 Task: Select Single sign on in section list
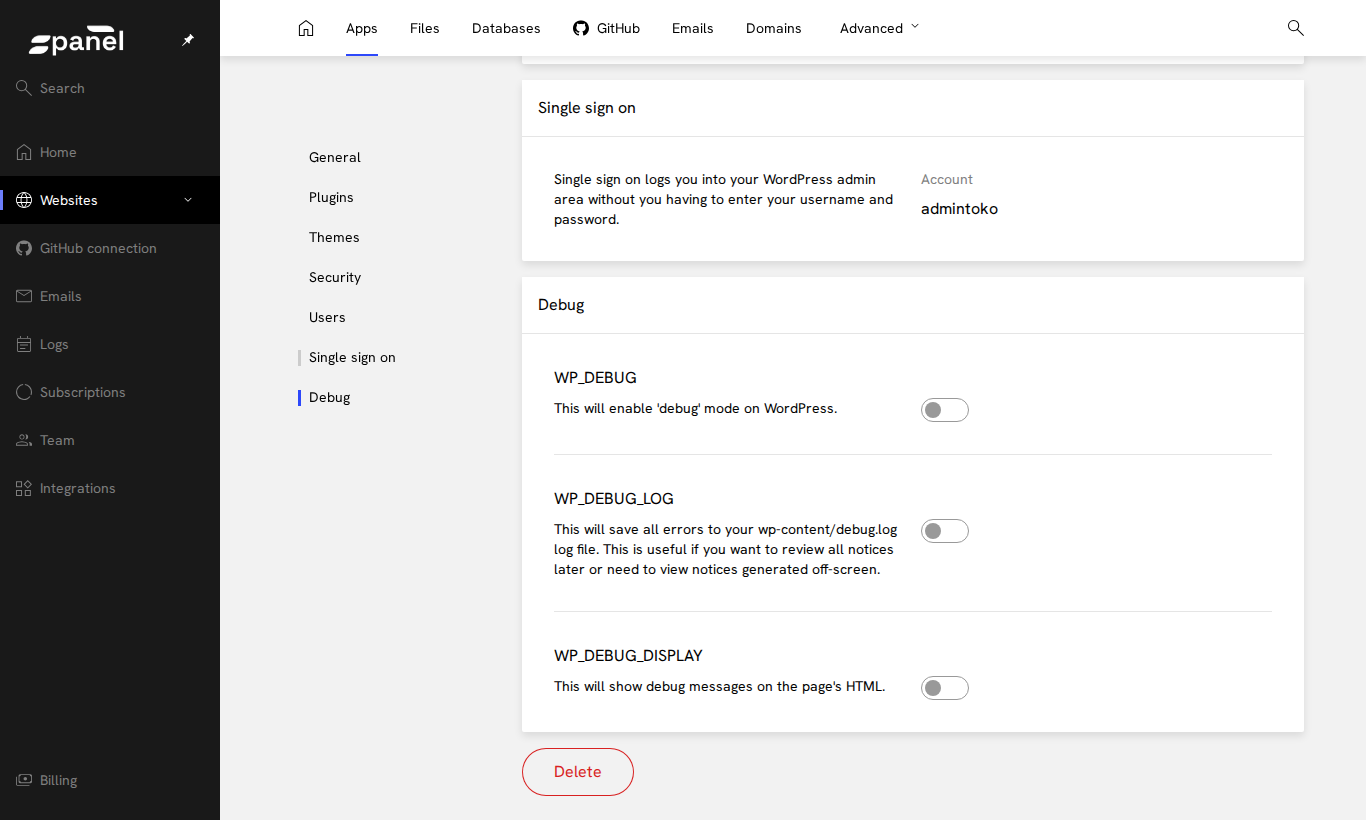[x=352, y=357]
